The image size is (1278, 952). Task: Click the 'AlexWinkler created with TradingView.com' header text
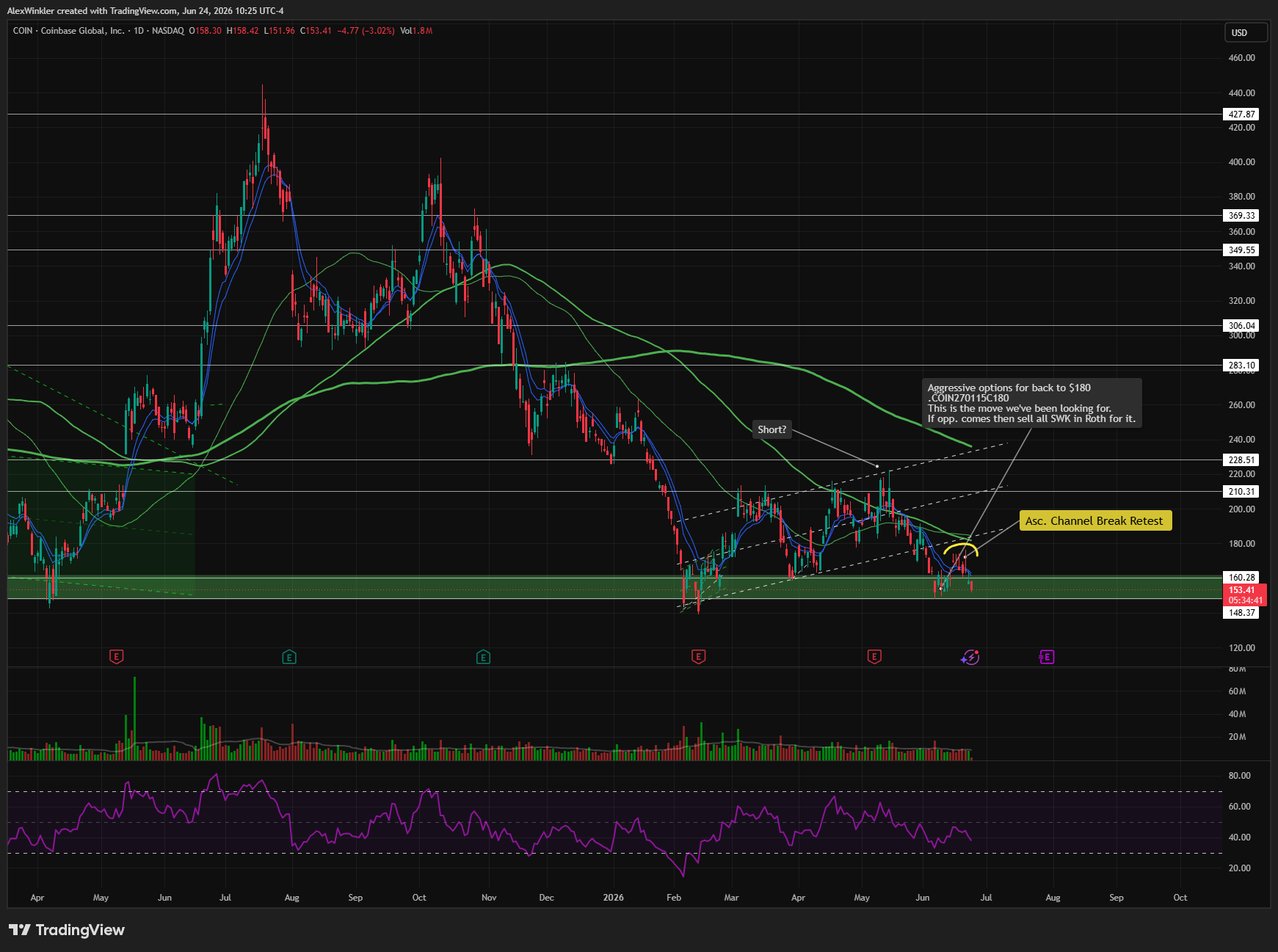click(92, 11)
